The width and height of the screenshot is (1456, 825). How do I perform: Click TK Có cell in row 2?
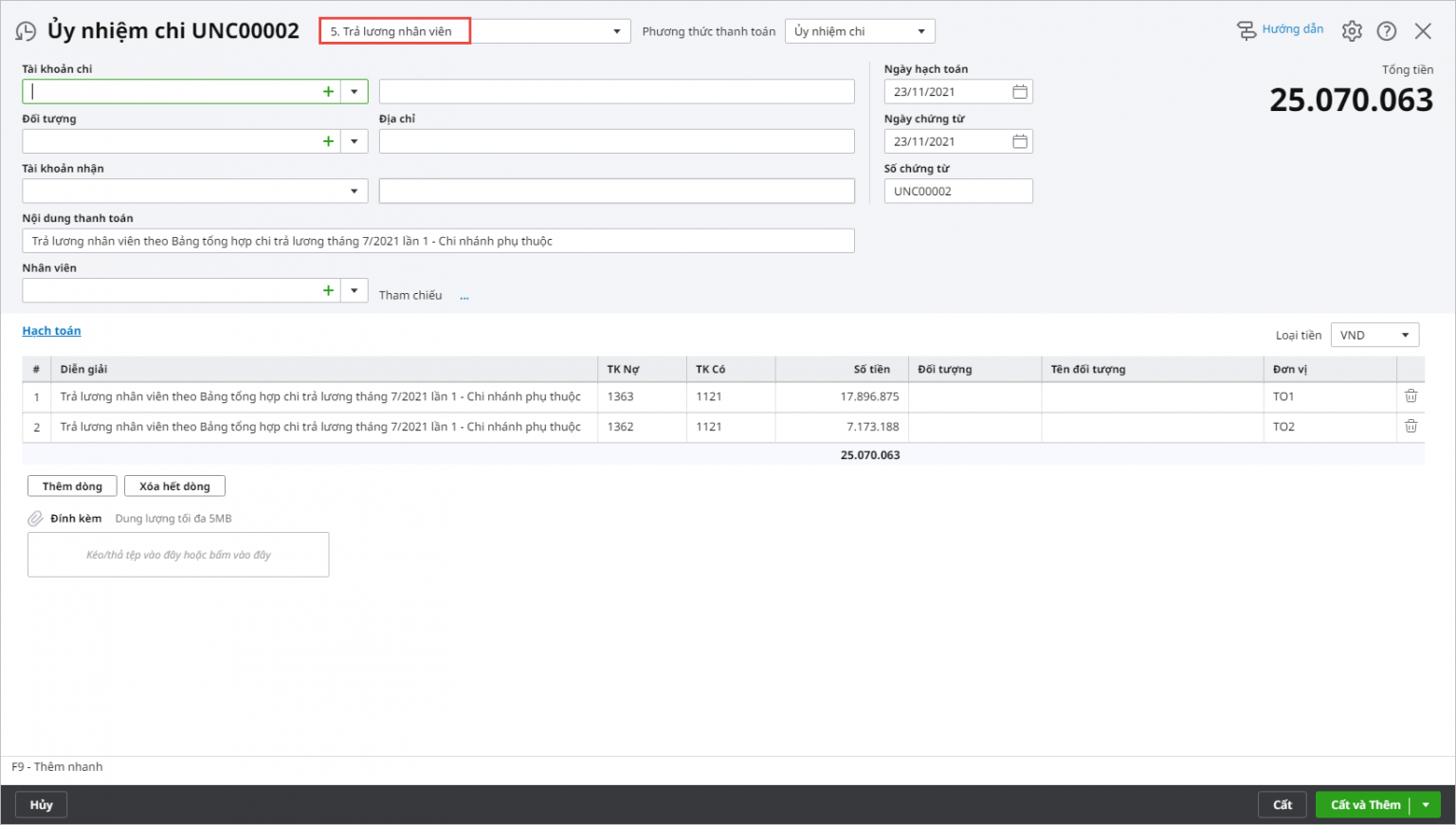731,427
